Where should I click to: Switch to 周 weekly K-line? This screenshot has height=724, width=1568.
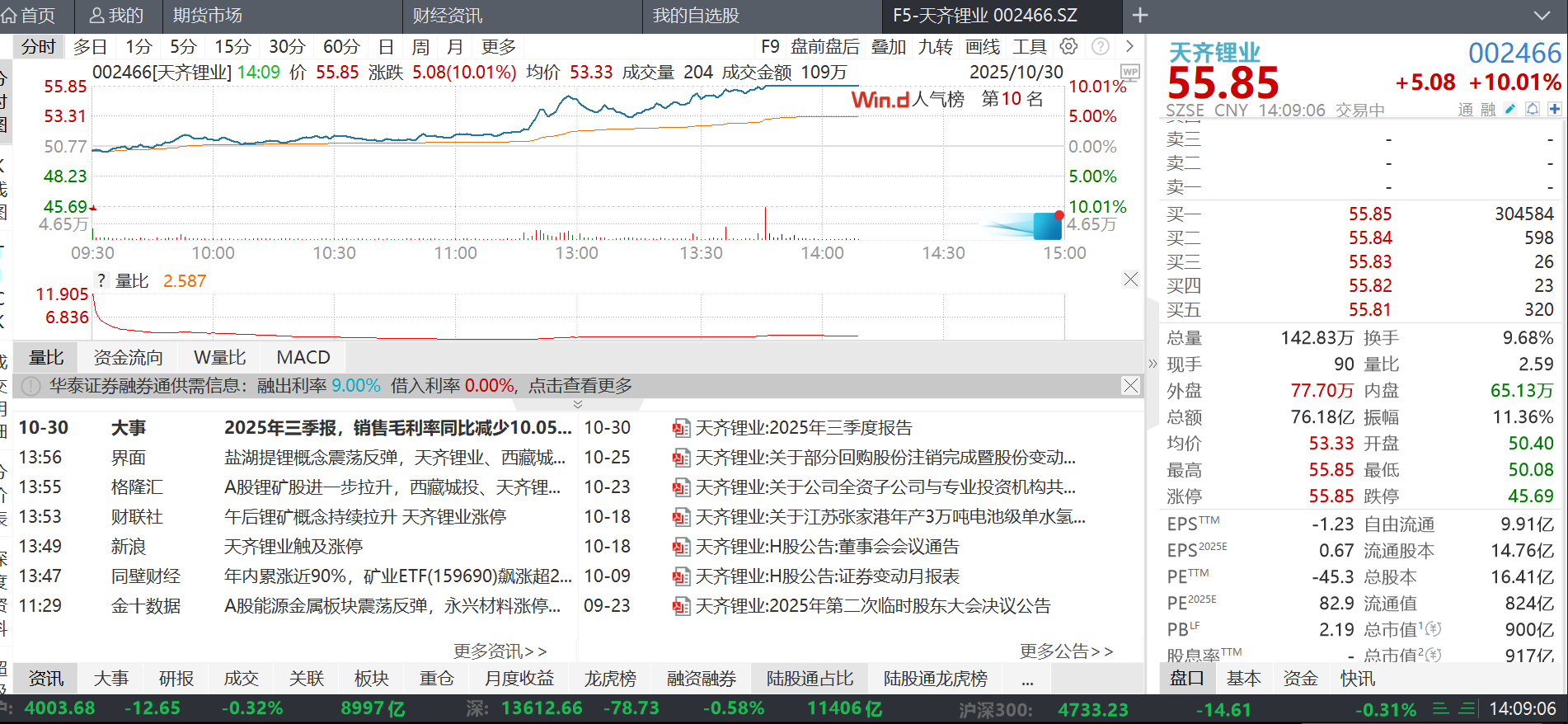(420, 46)
